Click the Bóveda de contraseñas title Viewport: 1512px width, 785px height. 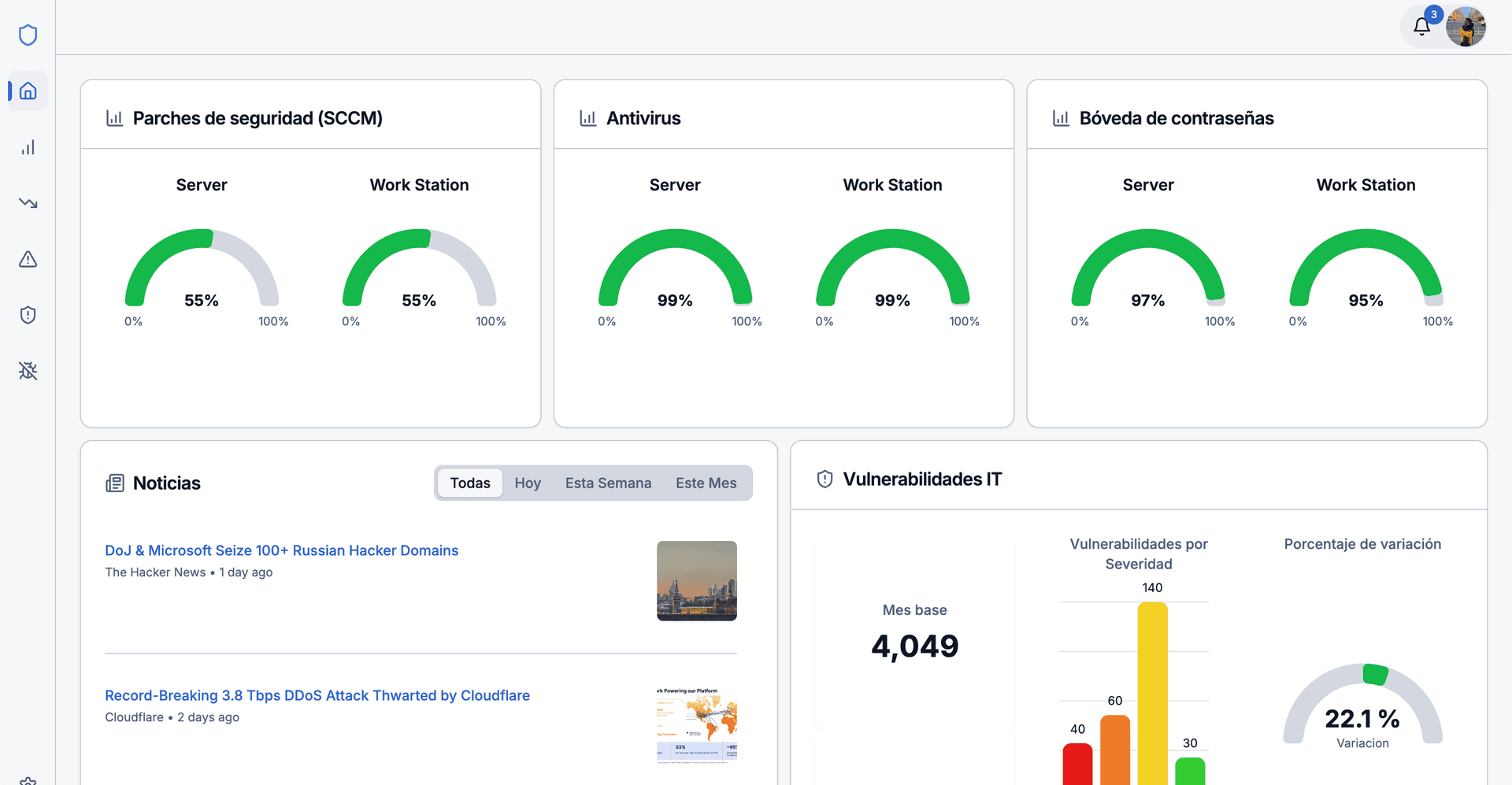pos(1177,118)
